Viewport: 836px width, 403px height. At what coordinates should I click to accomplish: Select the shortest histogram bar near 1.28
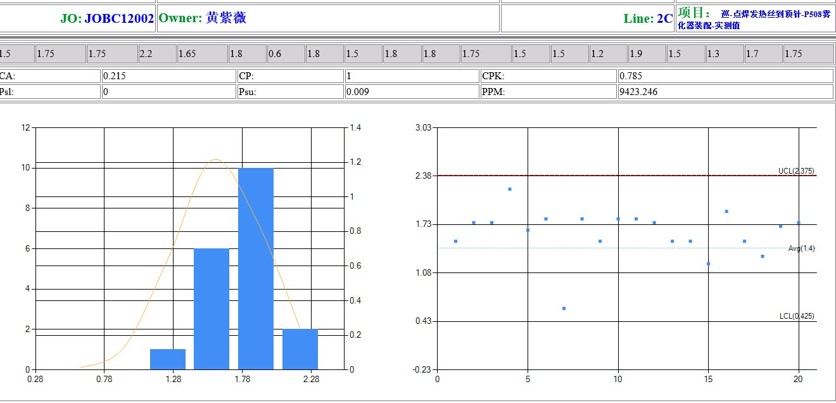point(168,358)
